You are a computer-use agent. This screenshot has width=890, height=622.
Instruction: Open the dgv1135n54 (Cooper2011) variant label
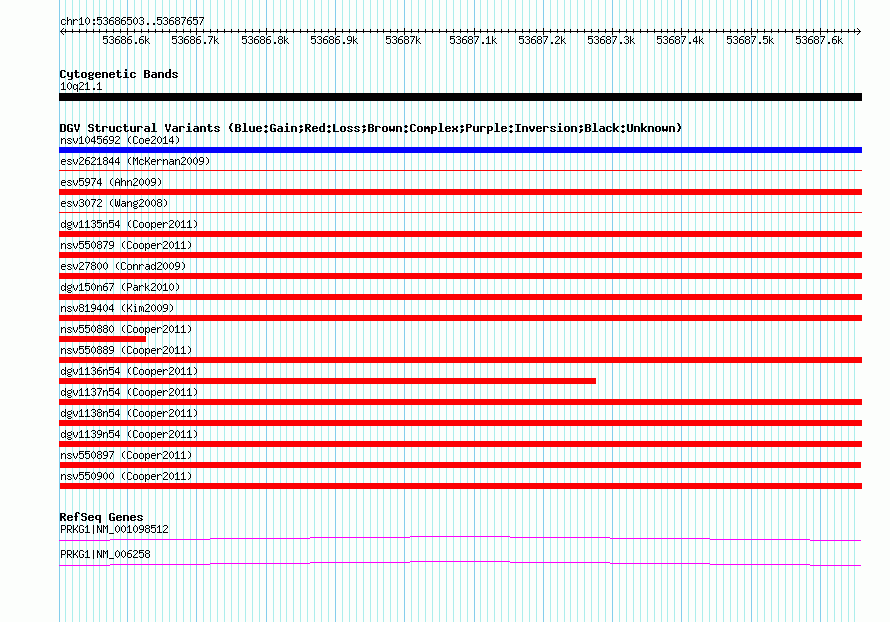tap(129, 224)
